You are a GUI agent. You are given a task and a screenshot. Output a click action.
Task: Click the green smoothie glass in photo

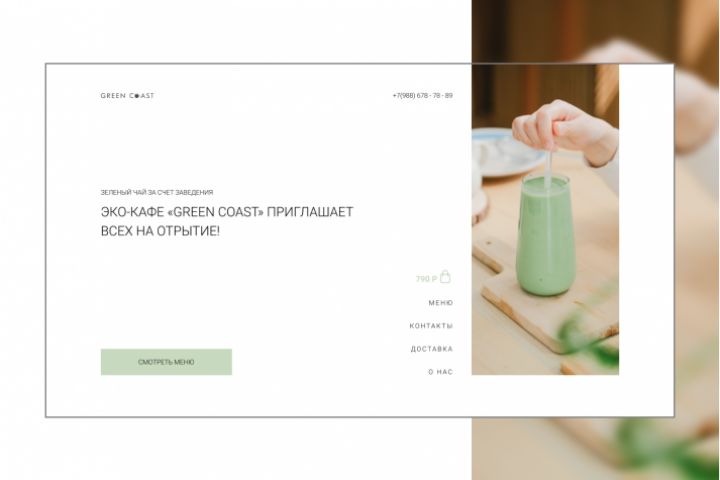pos(545,234)
